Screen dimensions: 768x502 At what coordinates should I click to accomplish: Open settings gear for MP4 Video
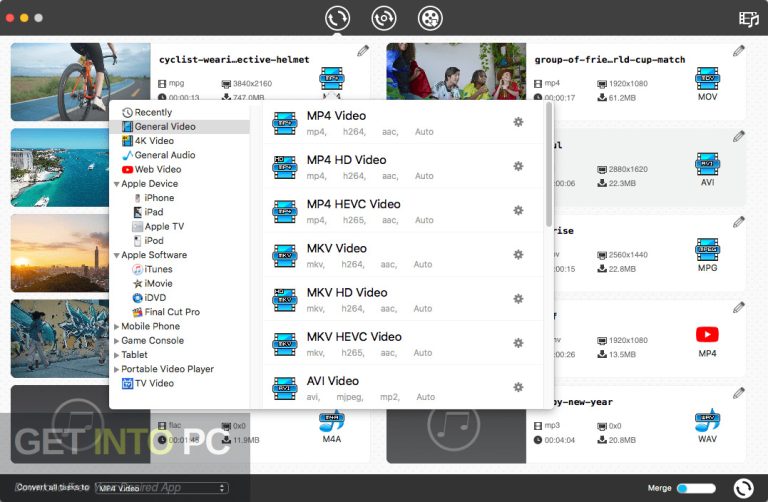click(x=518, y=122)
